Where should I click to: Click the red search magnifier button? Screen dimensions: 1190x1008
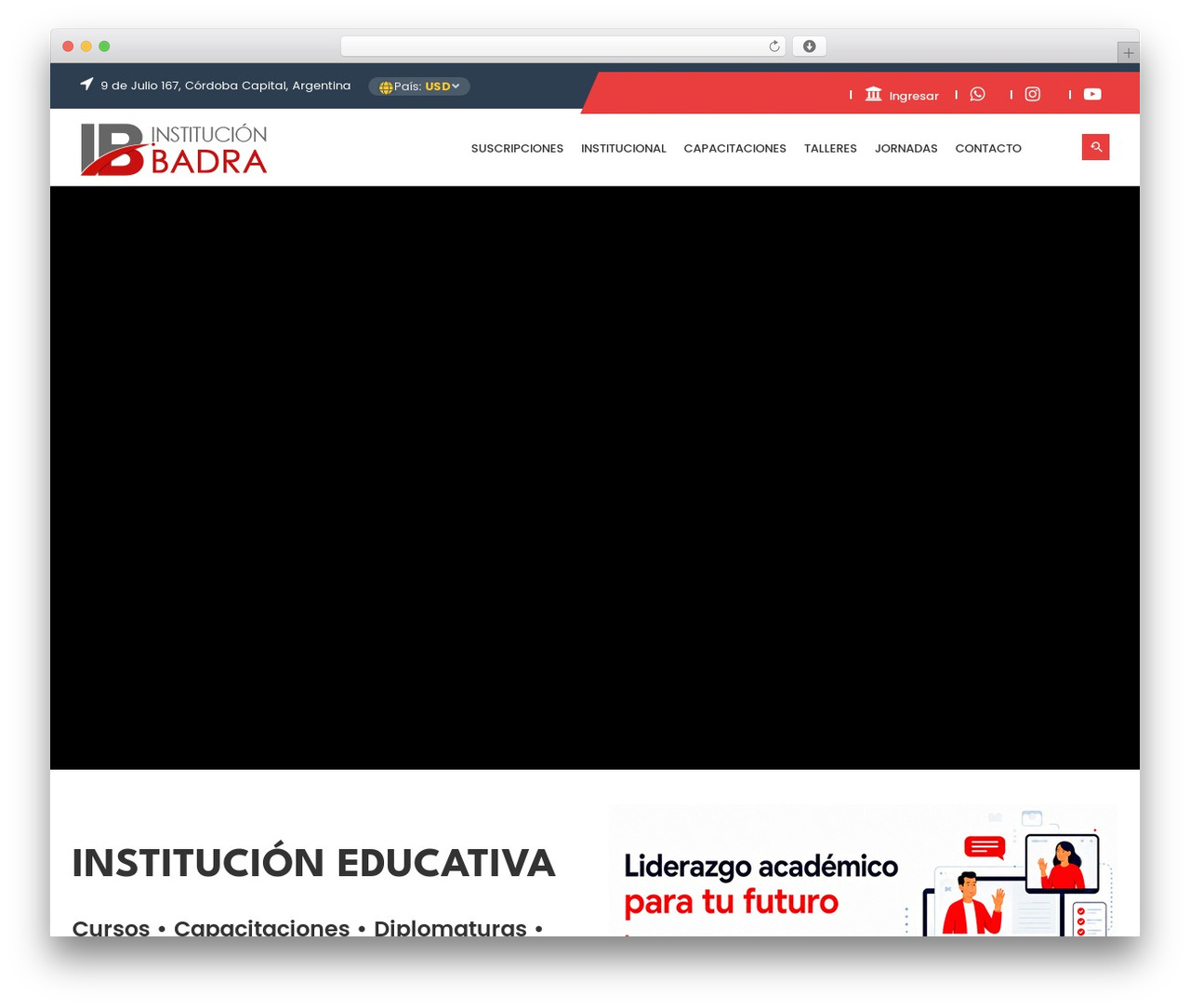tap(1095, 147)
